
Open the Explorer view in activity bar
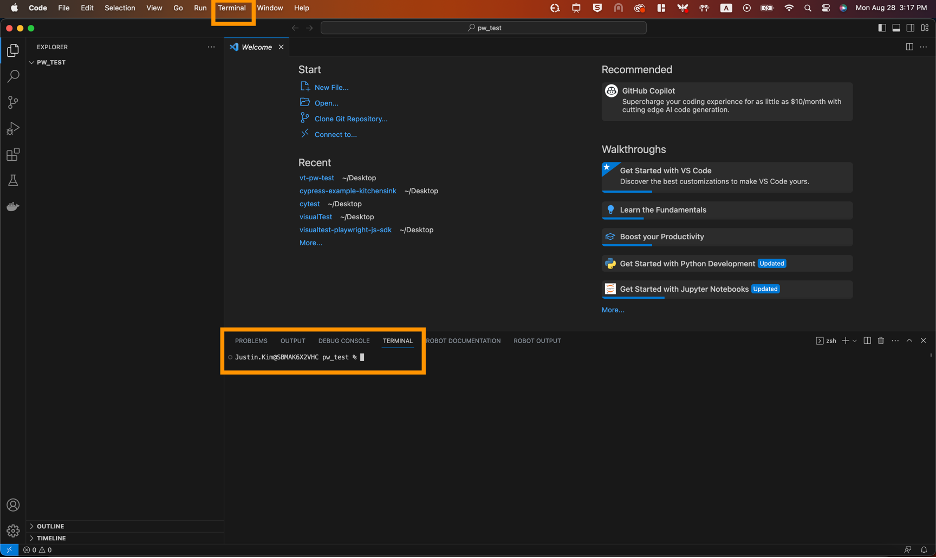coord(13,51)
